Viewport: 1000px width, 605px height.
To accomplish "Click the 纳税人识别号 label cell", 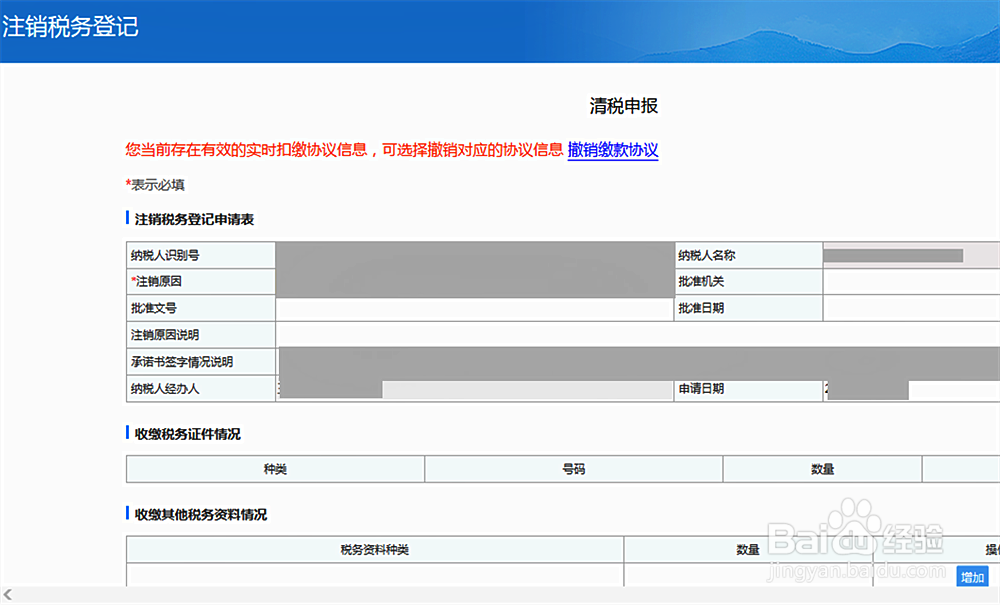I will (x=201, y=255).
